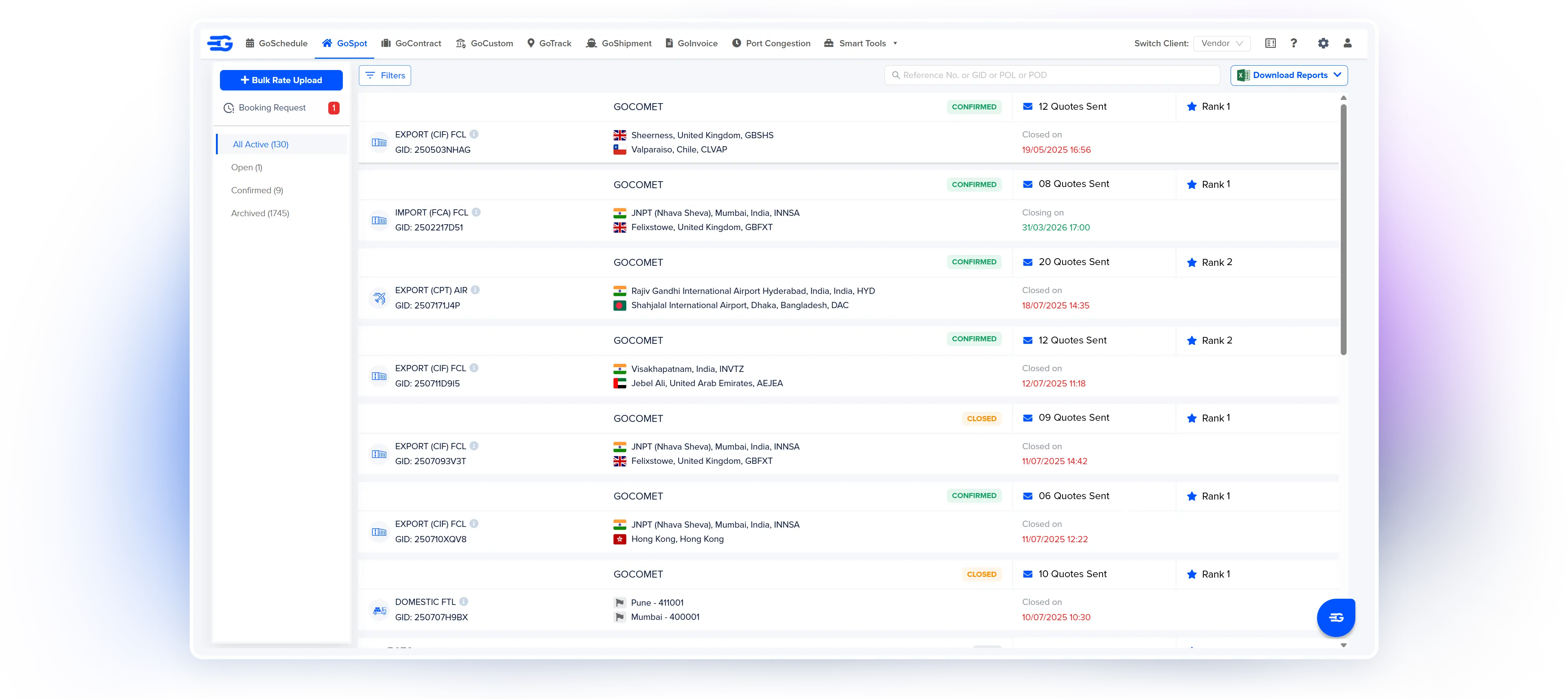
Task: Click info icon beside DOMESTIC FTL
Action: click(x=463, y=602)
